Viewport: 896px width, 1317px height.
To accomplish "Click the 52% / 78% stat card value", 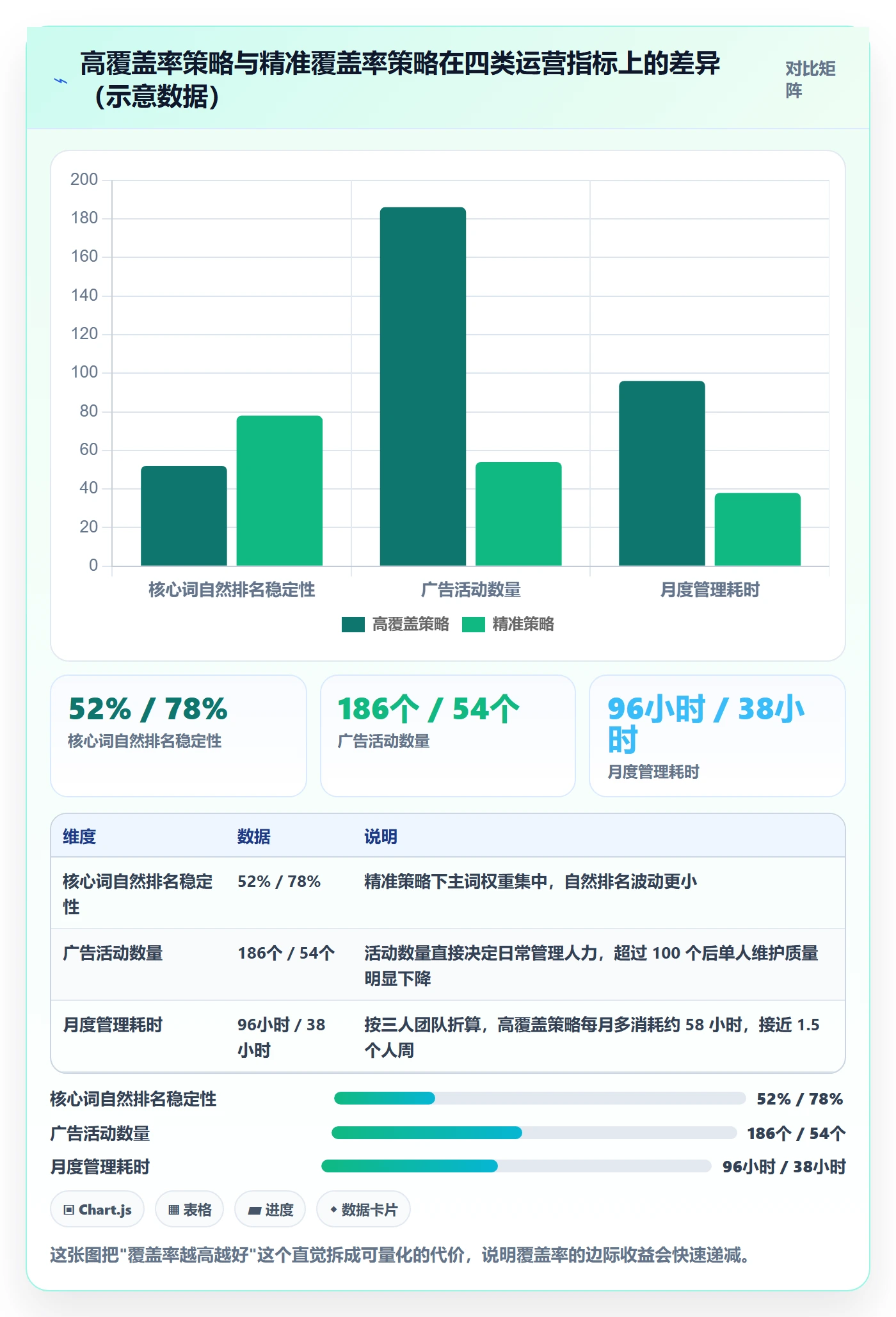I will click(148, 709).
